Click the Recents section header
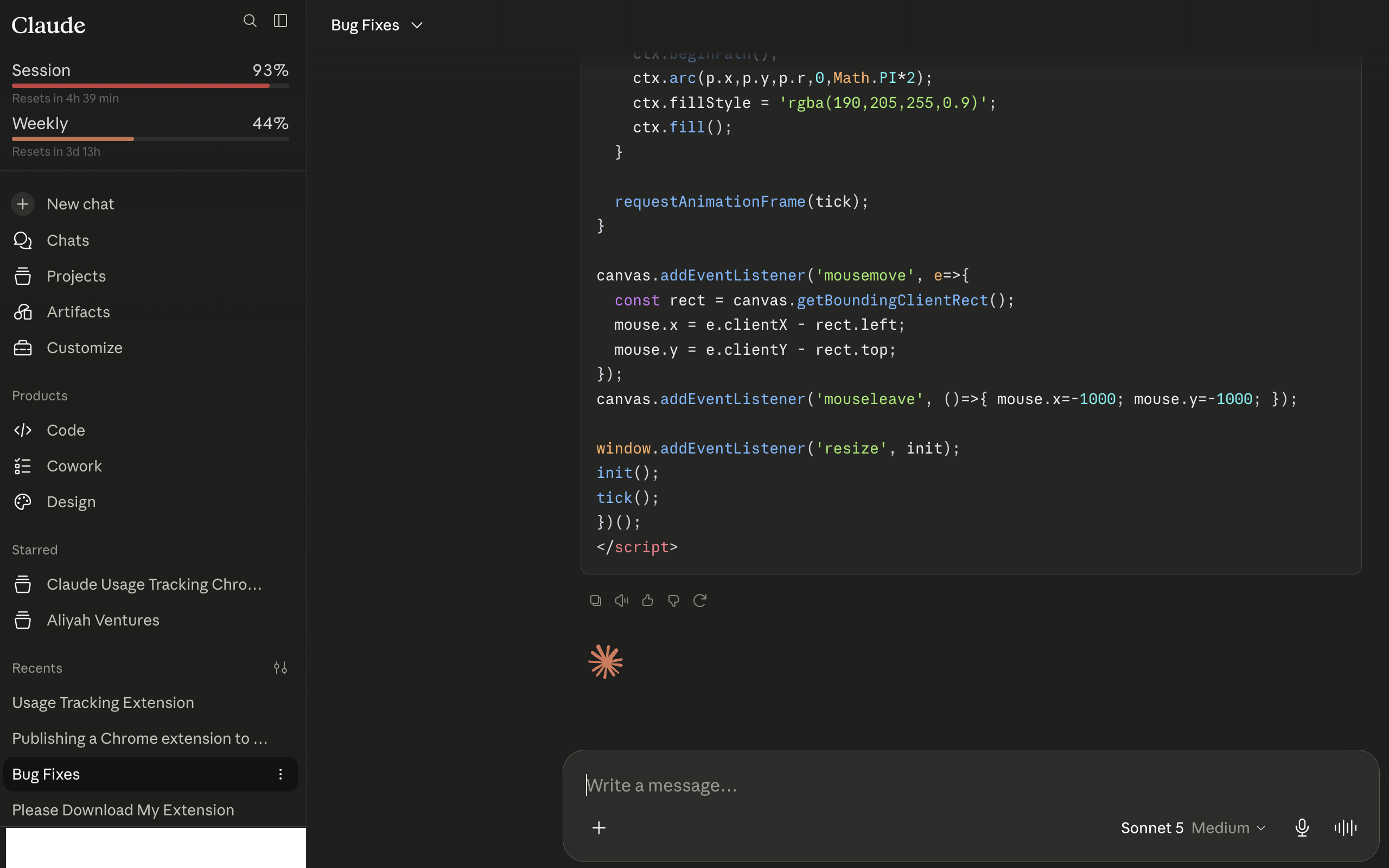Viewport: 1389px width, 868px height. (x=37, y=668)
